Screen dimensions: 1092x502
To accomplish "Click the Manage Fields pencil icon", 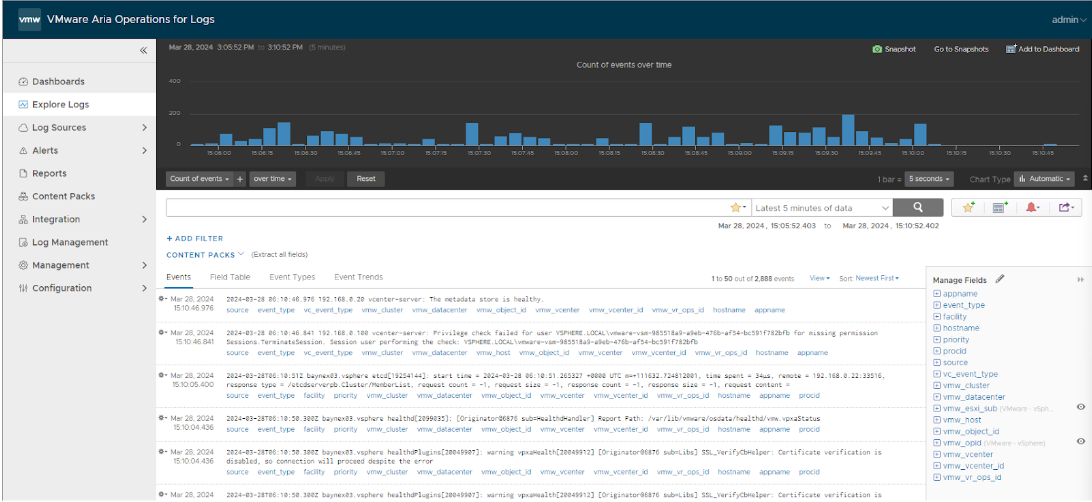I will point(1000,279).
